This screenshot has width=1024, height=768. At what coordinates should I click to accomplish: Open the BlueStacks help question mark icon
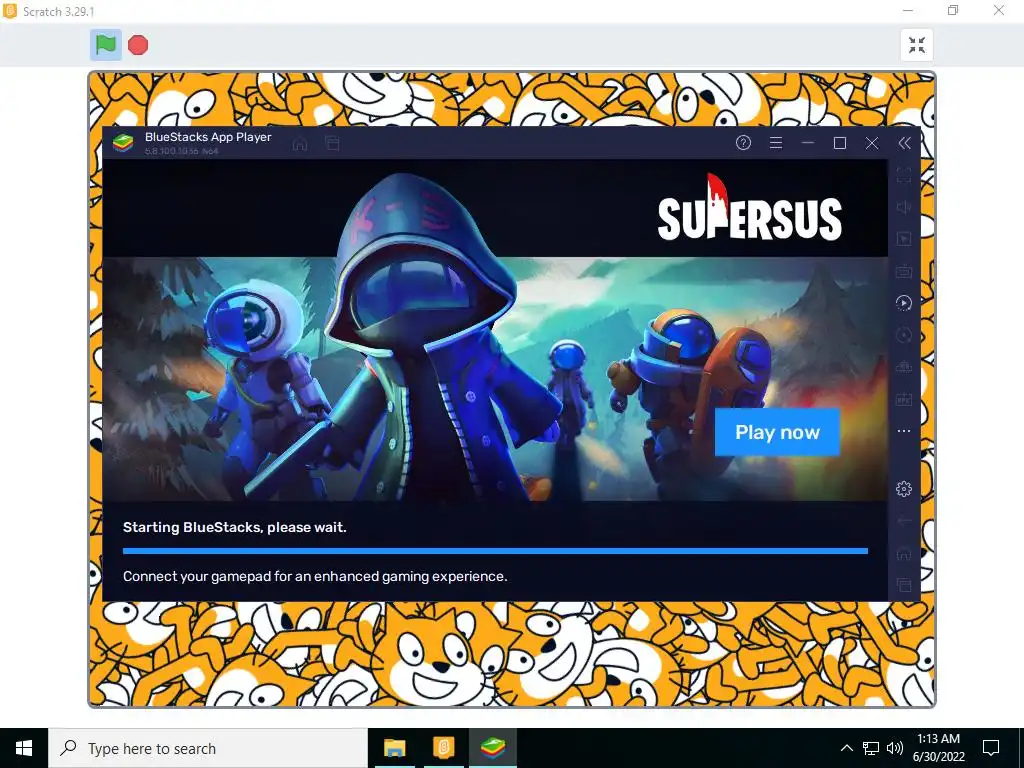[743, 142]
